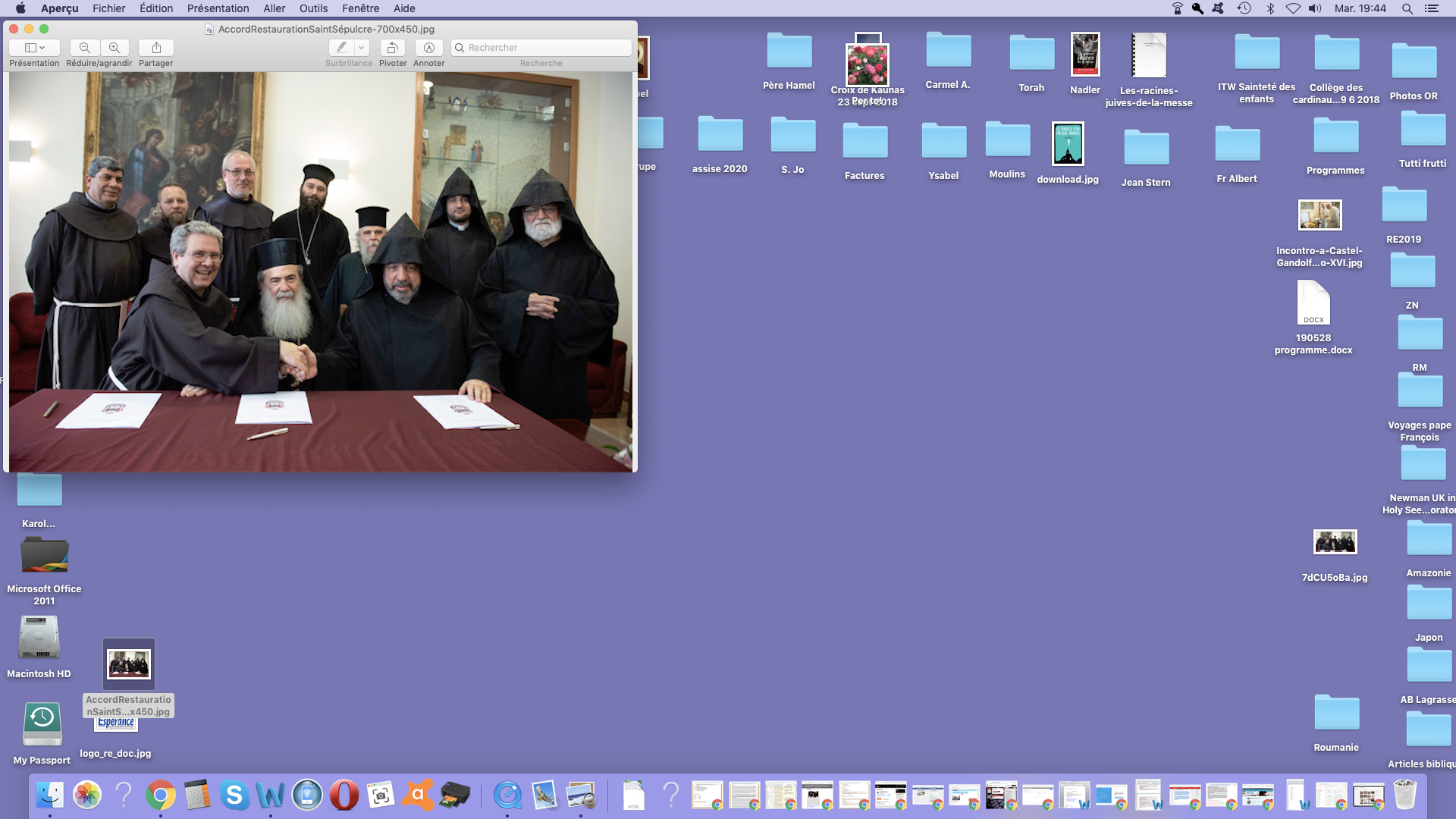Show the markup toolbar via Annoter
This screenshot has width=1456, height=819.
click(x=428, y=48)
